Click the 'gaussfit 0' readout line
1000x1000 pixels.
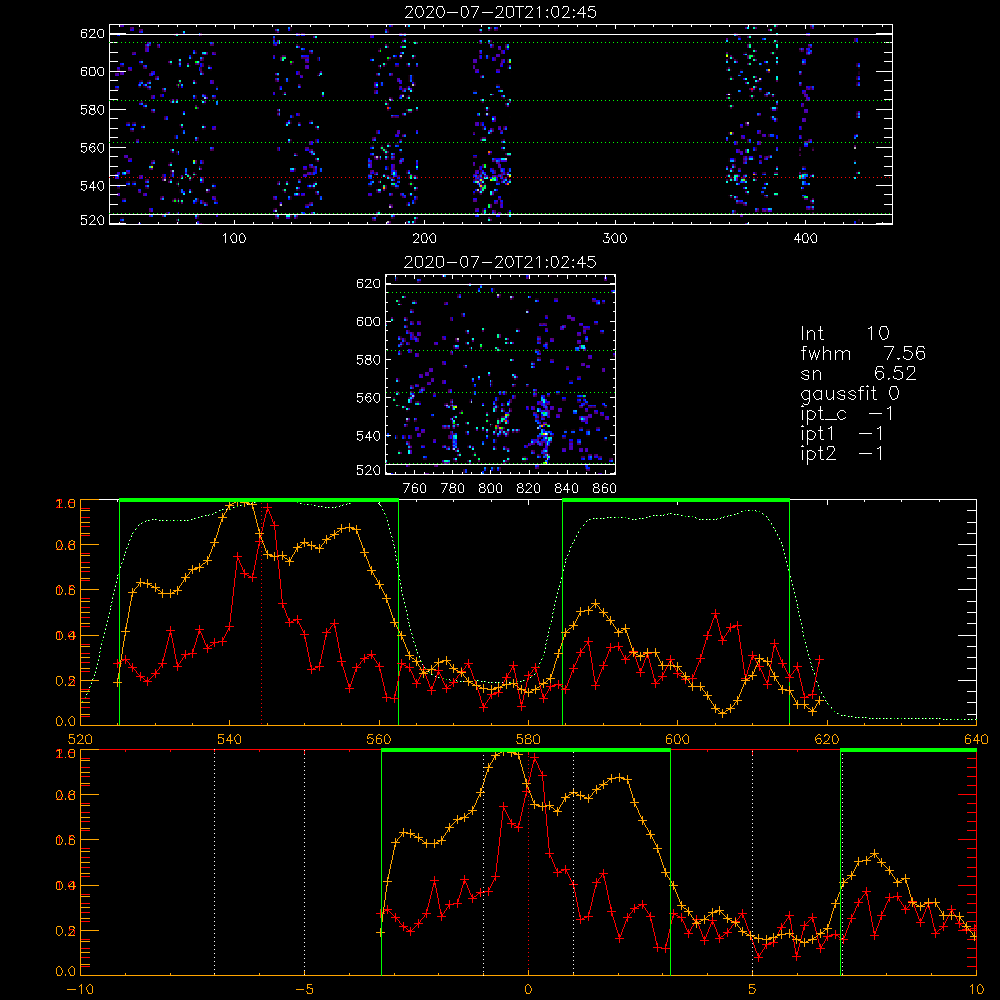(x=849, y=394)
